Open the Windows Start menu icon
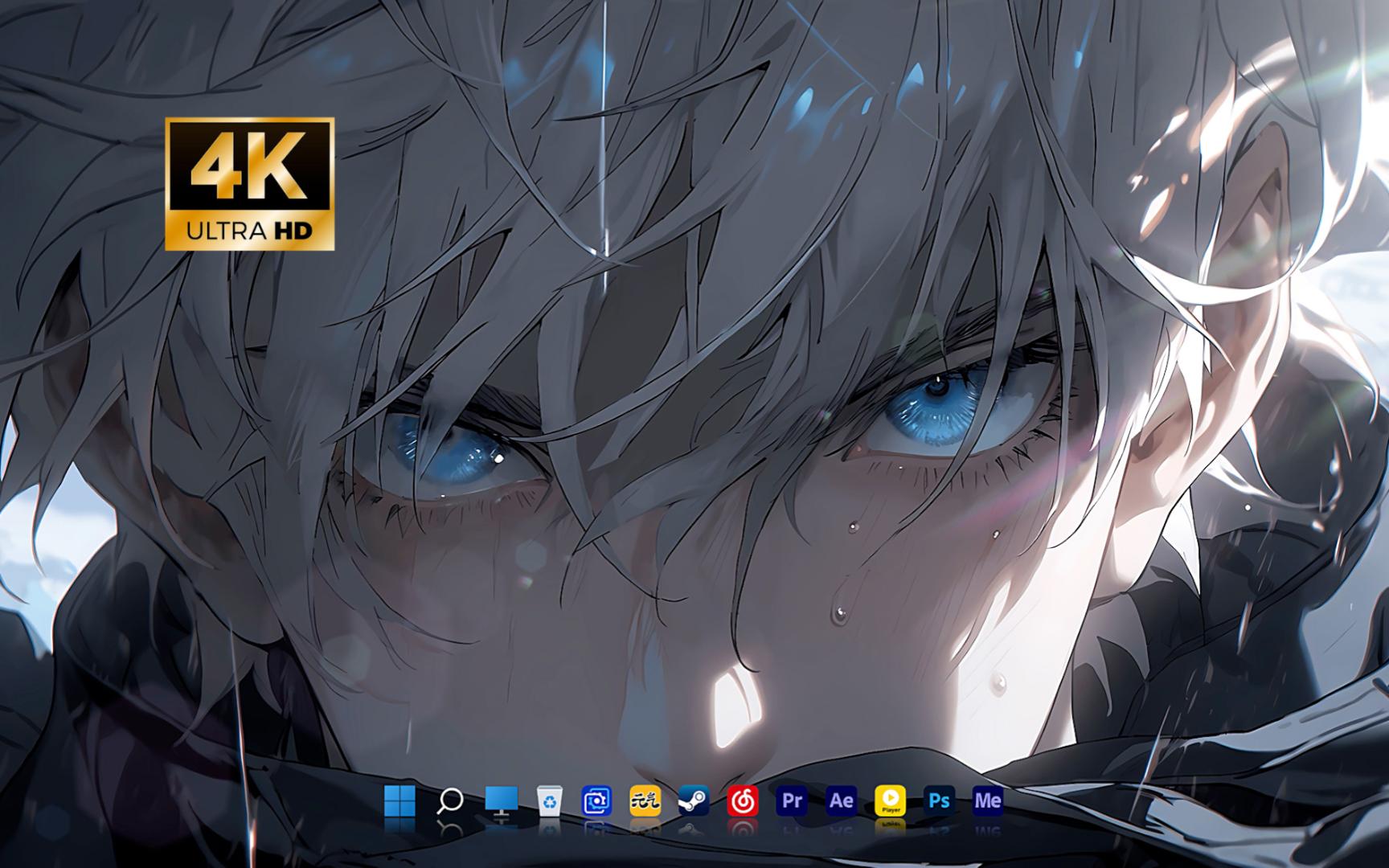This screenshot has width=1389, height=868. click(x=399, y=800)
